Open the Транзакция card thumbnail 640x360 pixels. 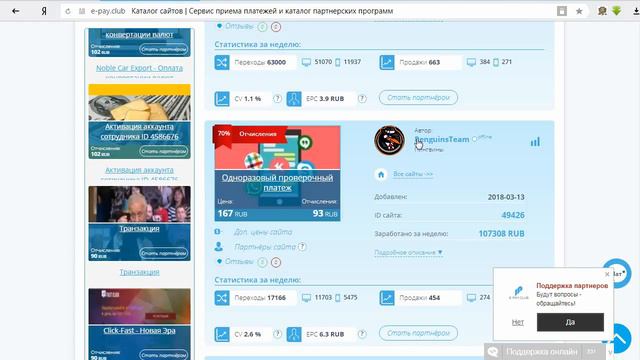pos(140,204)
